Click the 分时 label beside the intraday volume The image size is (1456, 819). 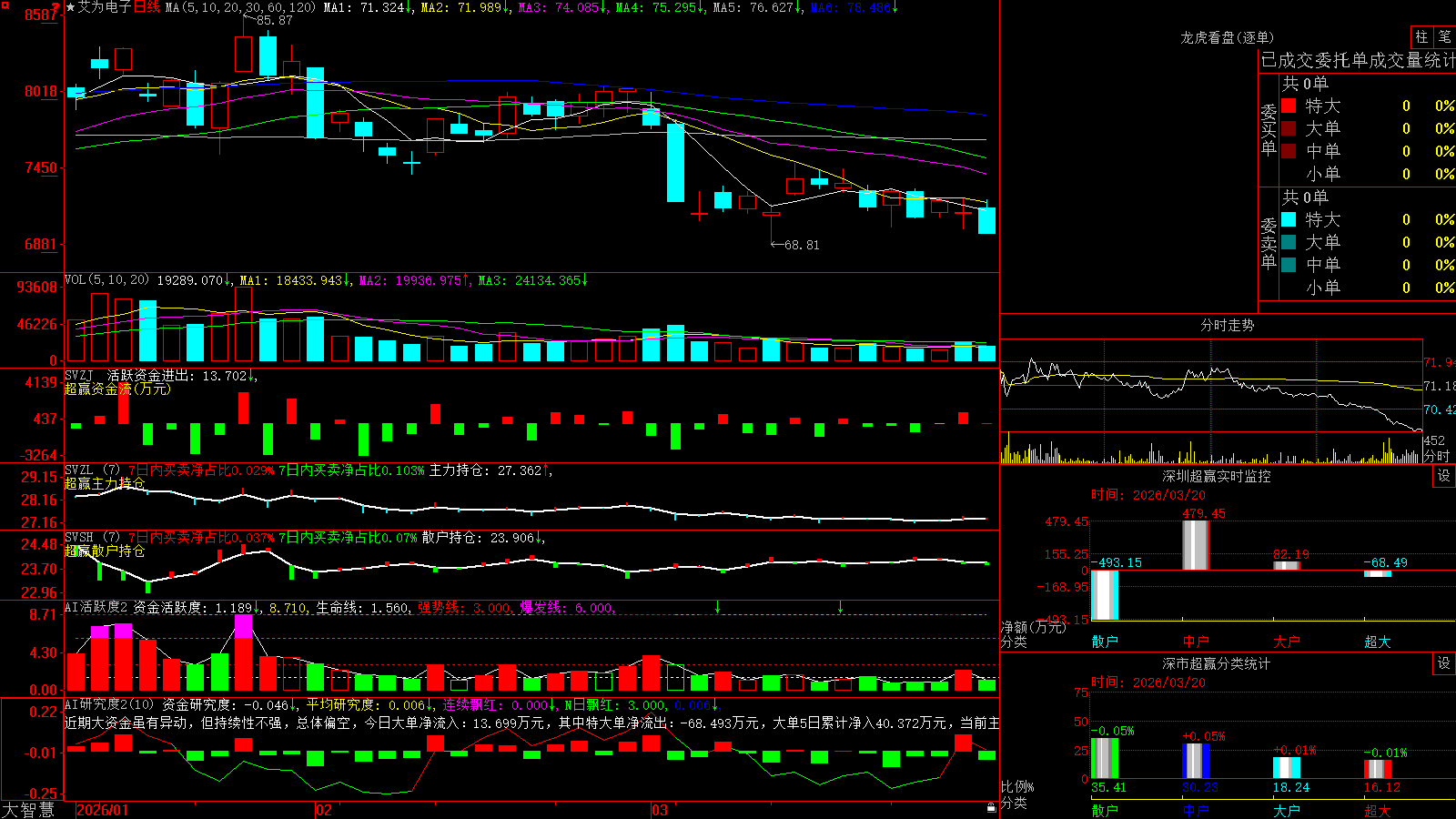coord(1437,456)
